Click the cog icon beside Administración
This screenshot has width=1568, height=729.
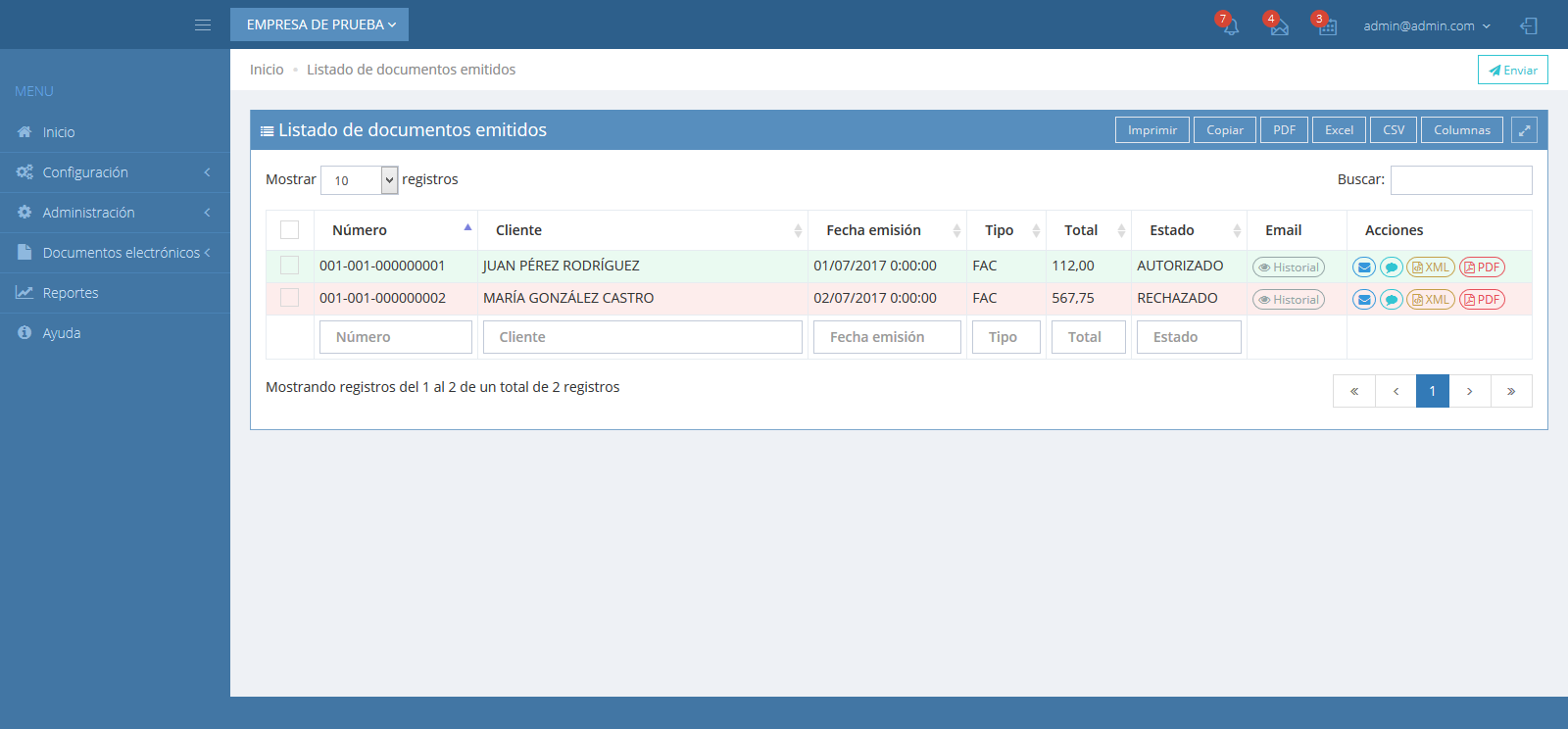tap(24, 212)
